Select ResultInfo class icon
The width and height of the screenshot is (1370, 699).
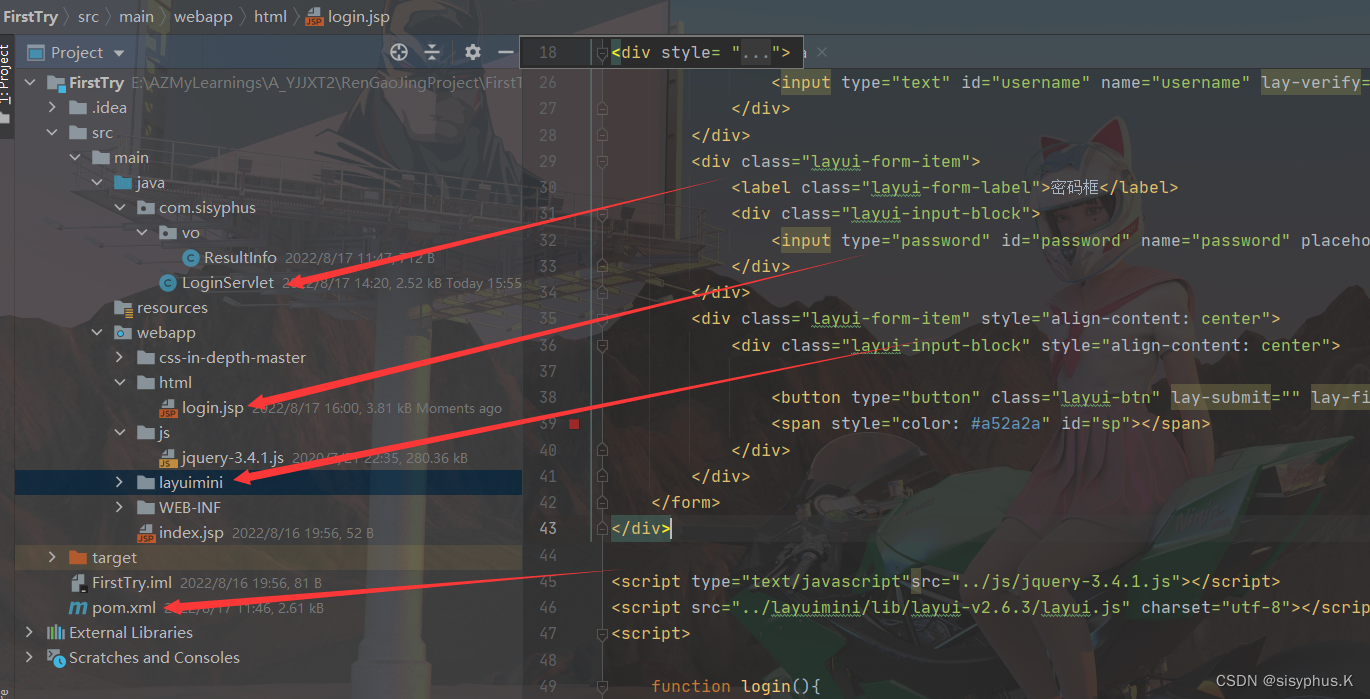190,258
